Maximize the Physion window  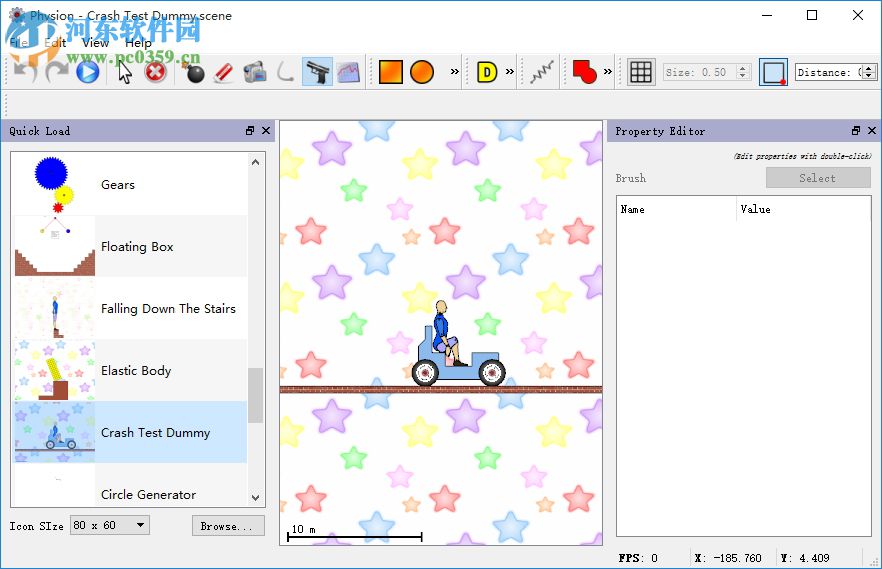coord(812,15)
